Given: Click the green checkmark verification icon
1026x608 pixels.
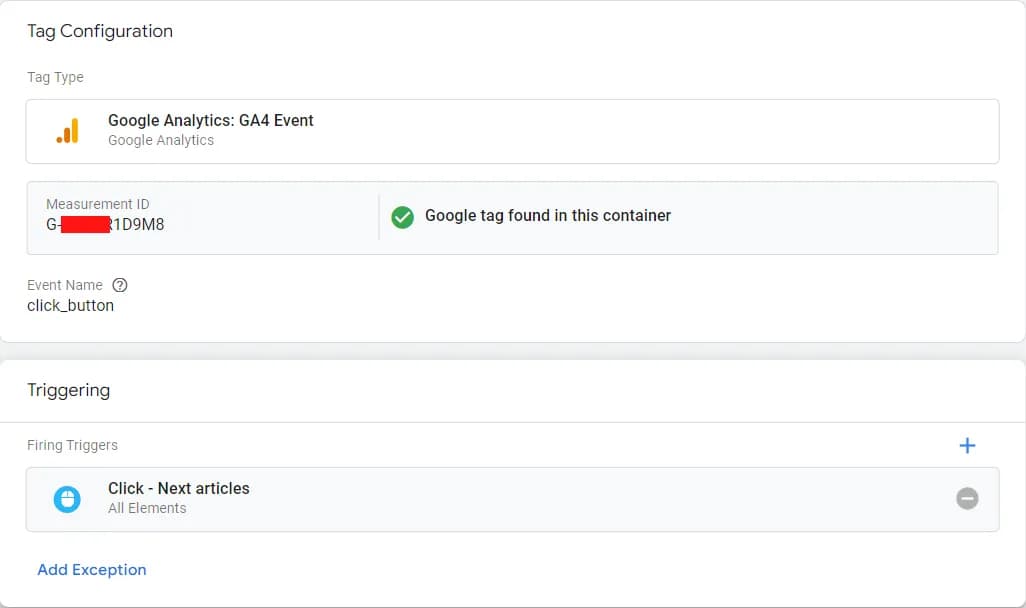Looking at the screenshot, I should click(402, 216).
